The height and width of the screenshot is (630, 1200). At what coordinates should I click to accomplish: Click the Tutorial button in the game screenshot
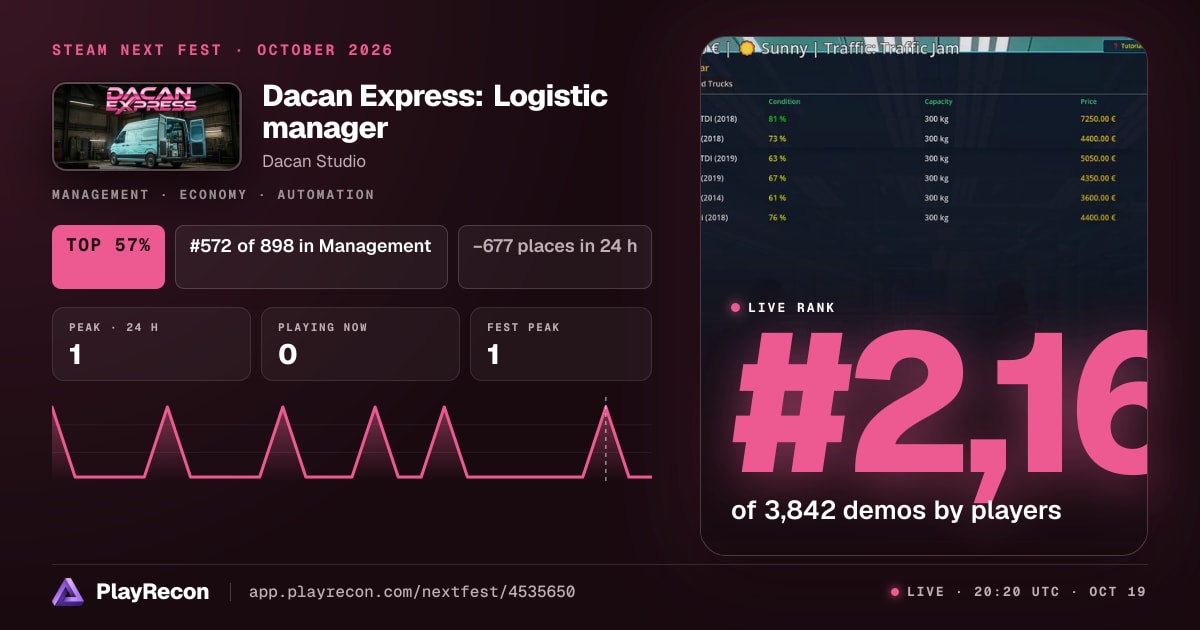[x=1124, y=46]
